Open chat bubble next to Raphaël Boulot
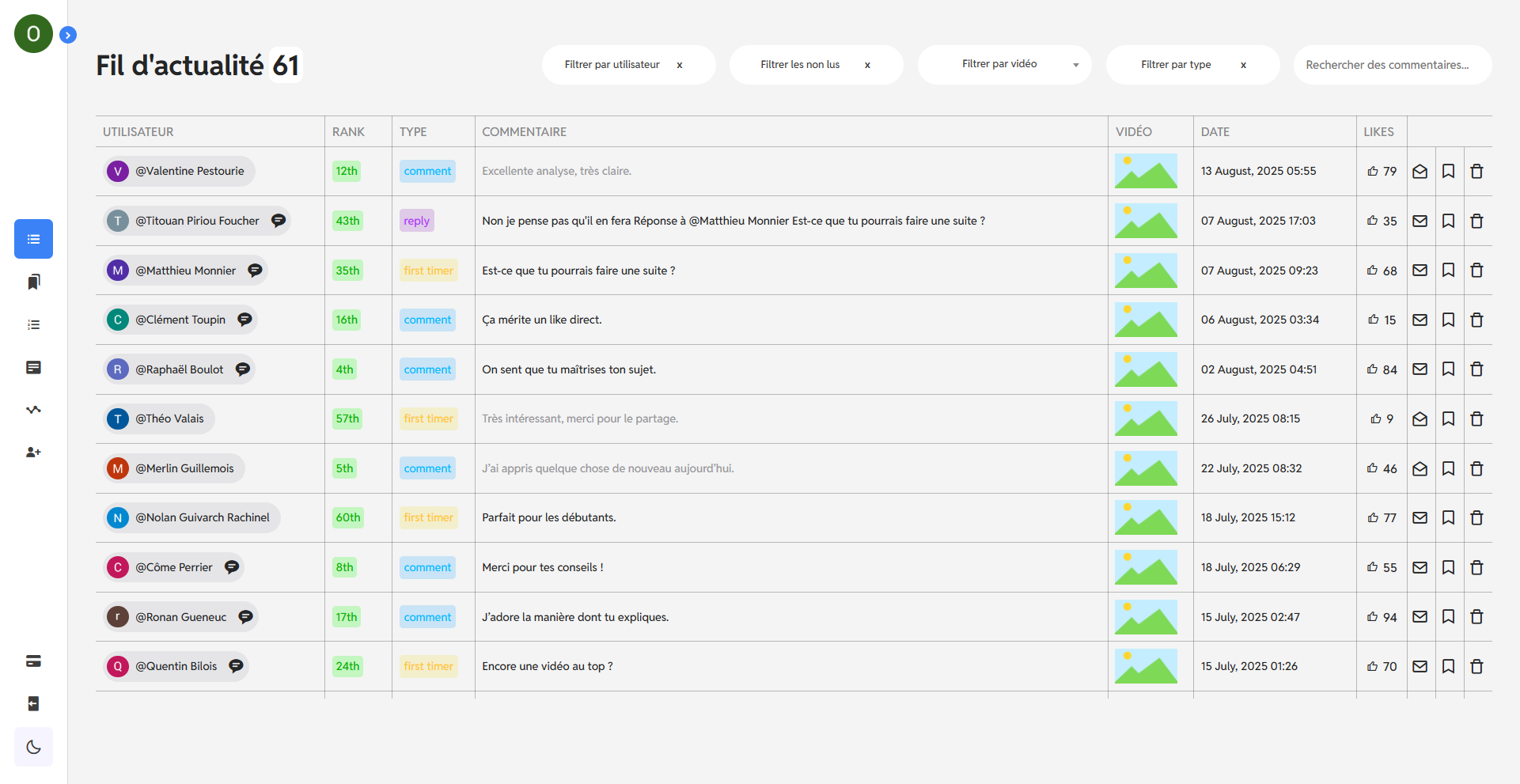The height and width of the screenshot is (784, 1520). click(243, 369)
